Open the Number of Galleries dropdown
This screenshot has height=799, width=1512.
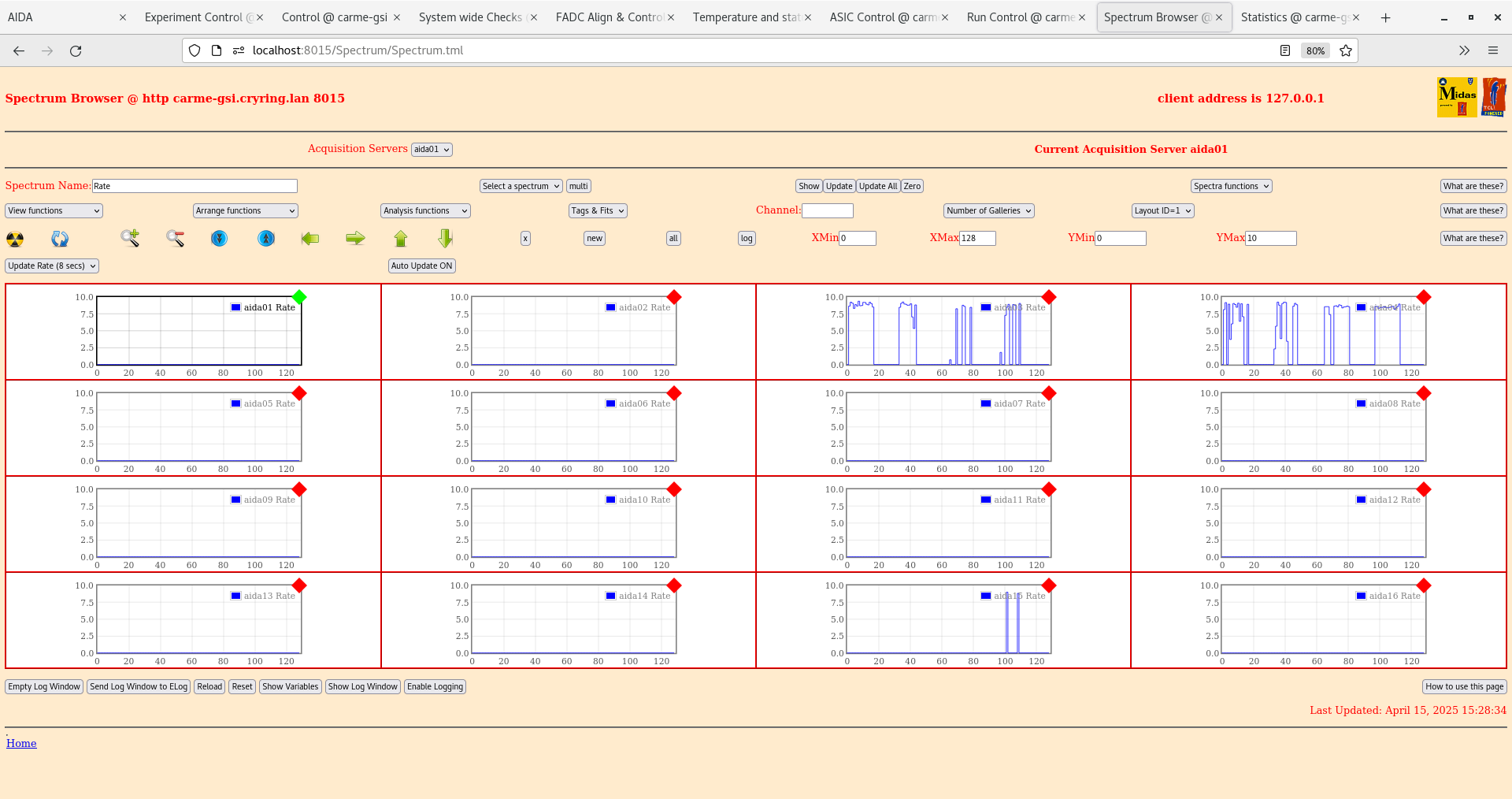(988, 210)
